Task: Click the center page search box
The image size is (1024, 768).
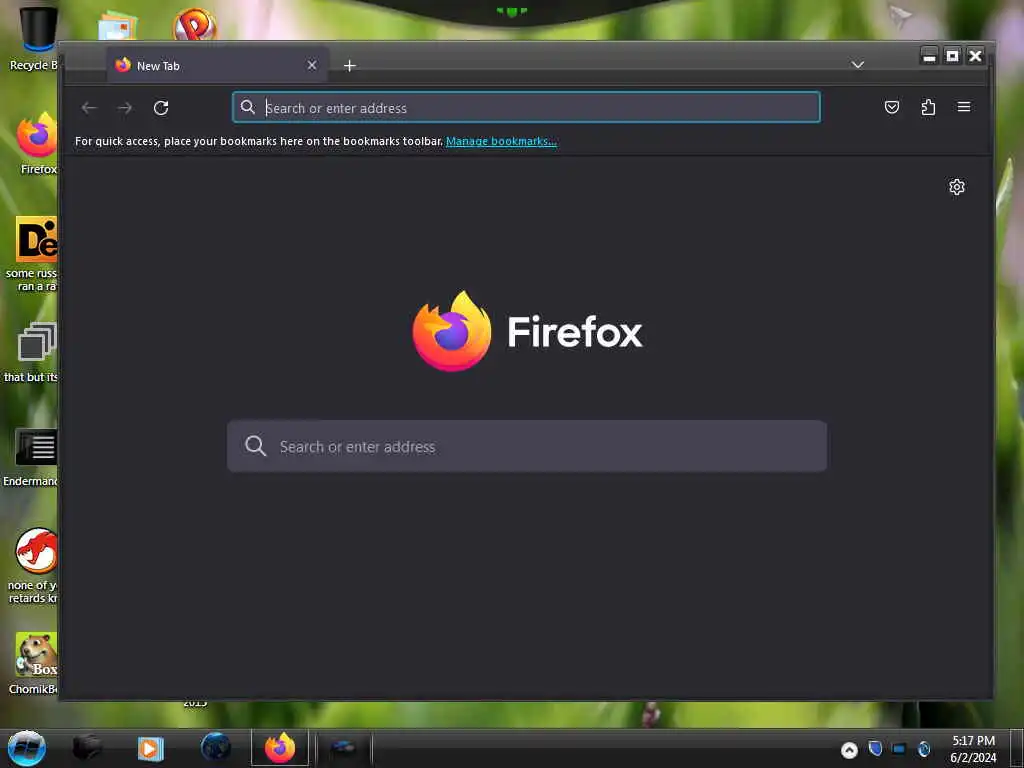Action: click(527, 446)
